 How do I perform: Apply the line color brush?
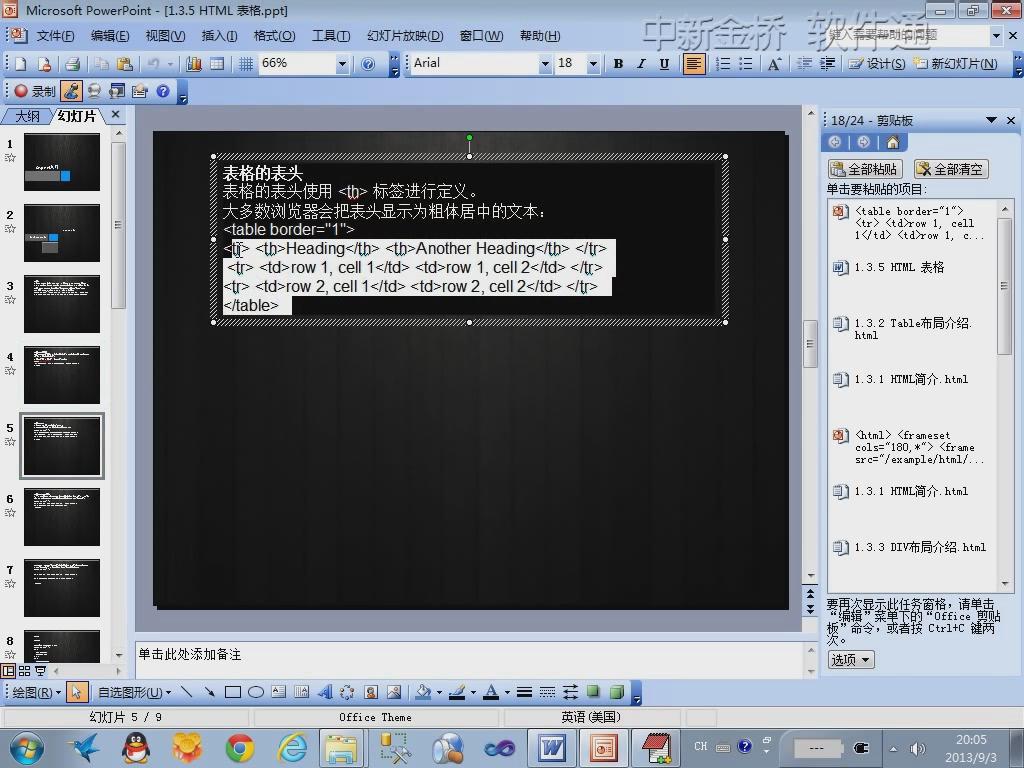[x=457, y=692]
